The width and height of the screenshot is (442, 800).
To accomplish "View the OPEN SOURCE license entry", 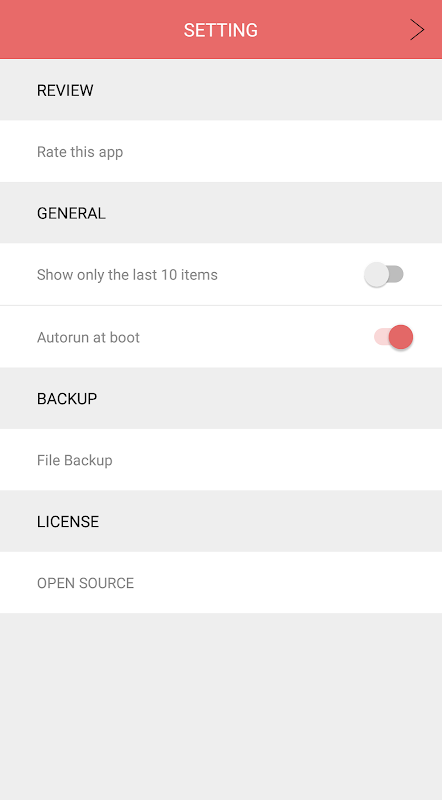I will (221, 583).
